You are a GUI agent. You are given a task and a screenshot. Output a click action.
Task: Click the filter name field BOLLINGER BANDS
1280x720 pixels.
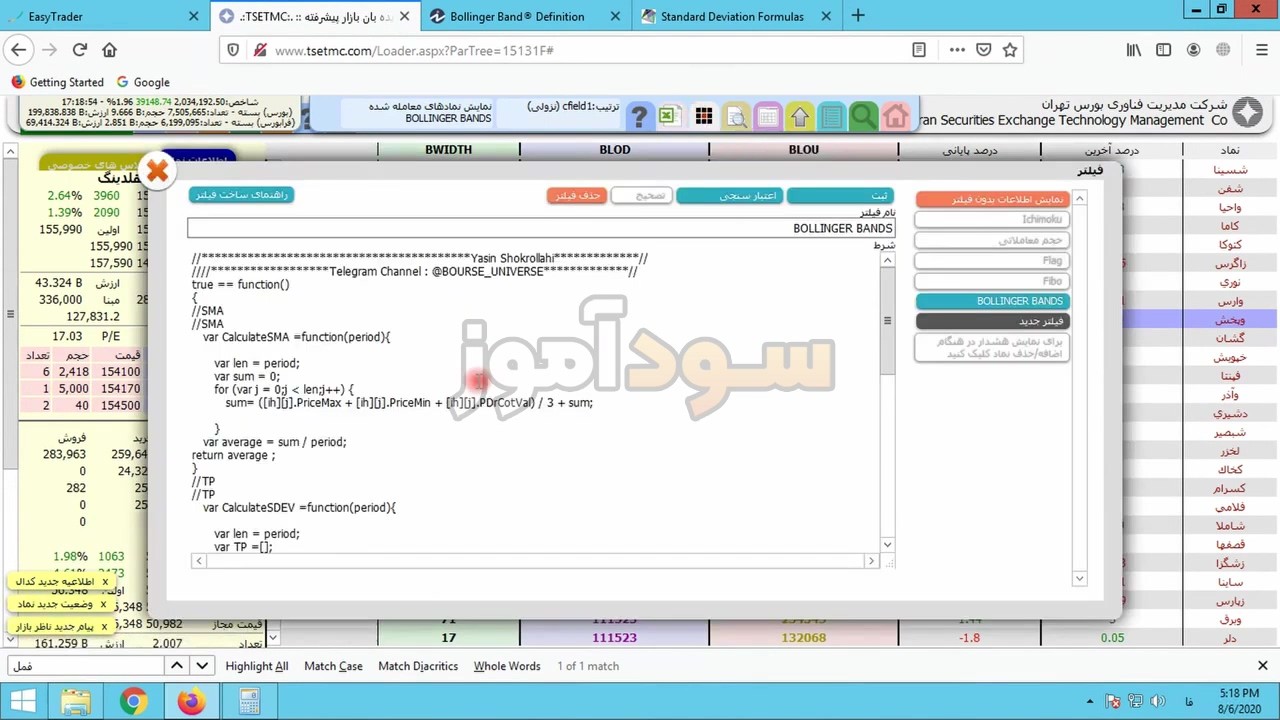click(541, 228)
